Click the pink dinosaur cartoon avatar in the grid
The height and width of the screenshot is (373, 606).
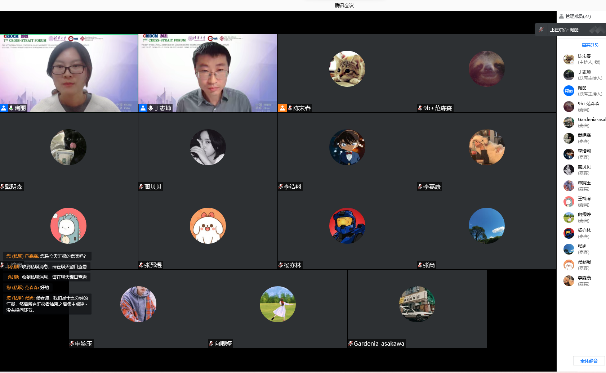pos(68,226)
